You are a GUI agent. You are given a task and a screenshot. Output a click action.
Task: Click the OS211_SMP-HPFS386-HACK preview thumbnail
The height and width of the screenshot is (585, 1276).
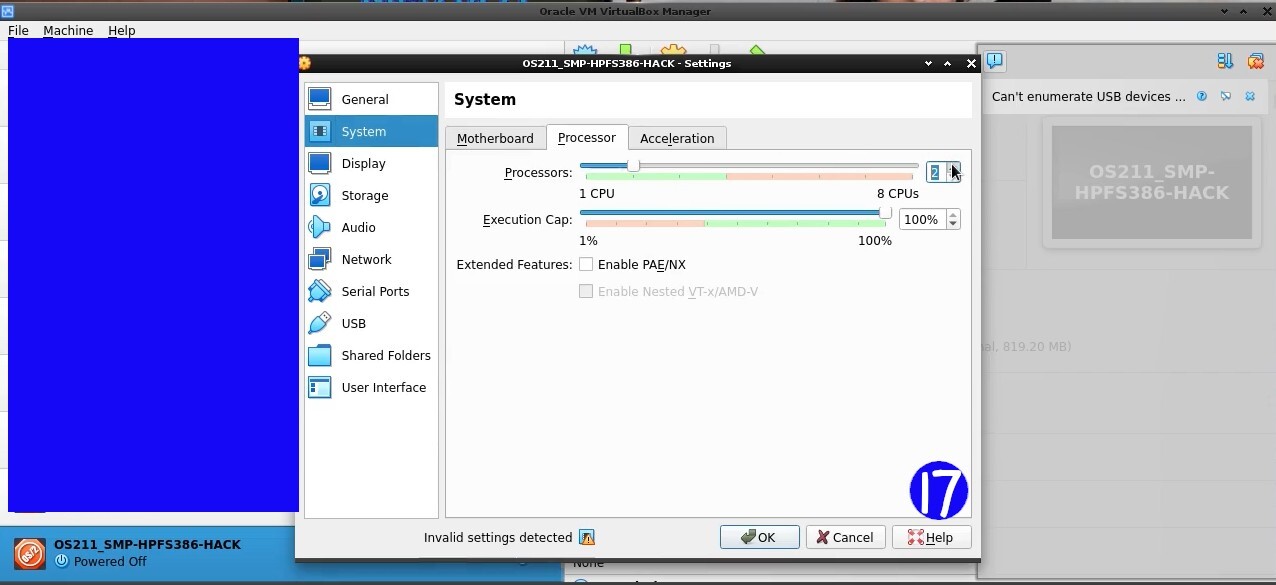point(1151,182)
